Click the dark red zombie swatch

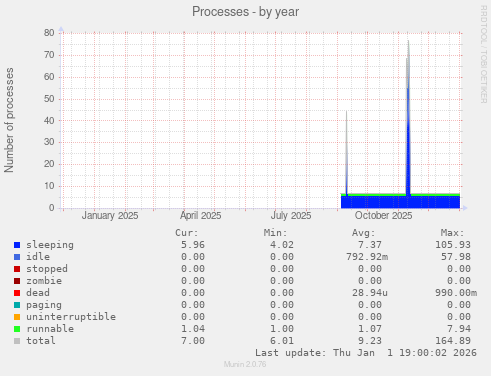pyautogui.click(x=17, y=281)
